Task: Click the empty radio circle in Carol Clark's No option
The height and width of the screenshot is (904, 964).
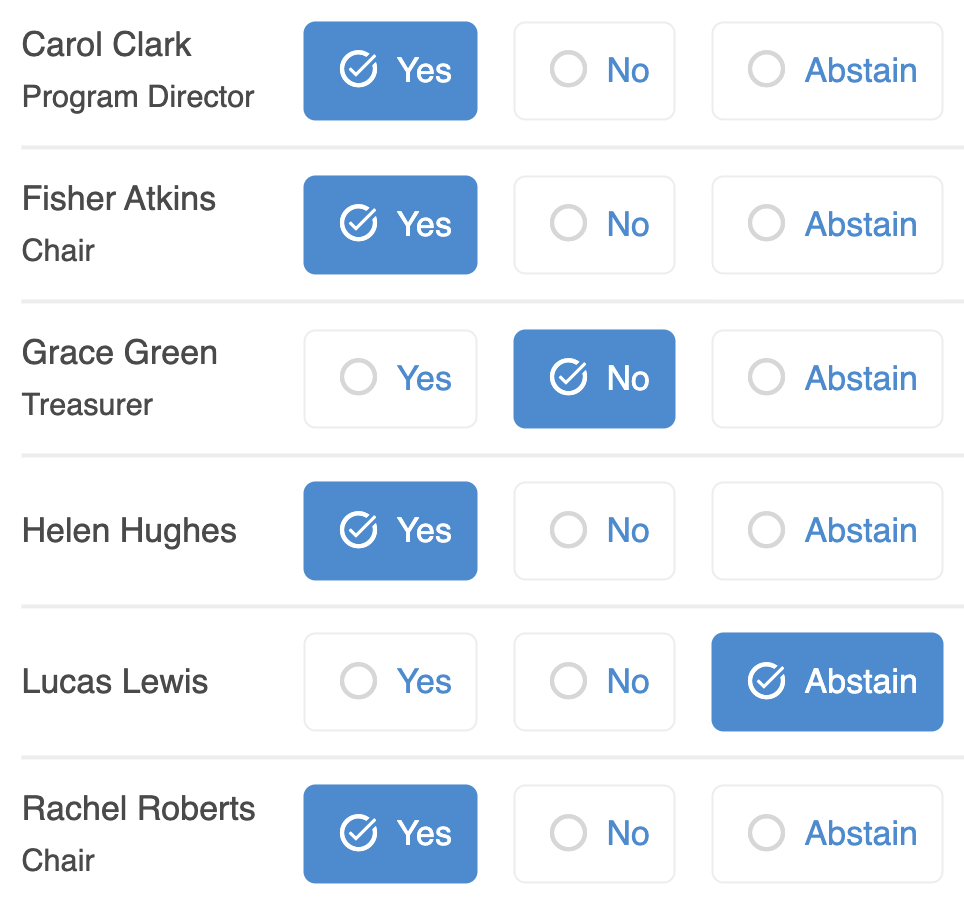Action: pyautogui.click(x=568, y=69)
